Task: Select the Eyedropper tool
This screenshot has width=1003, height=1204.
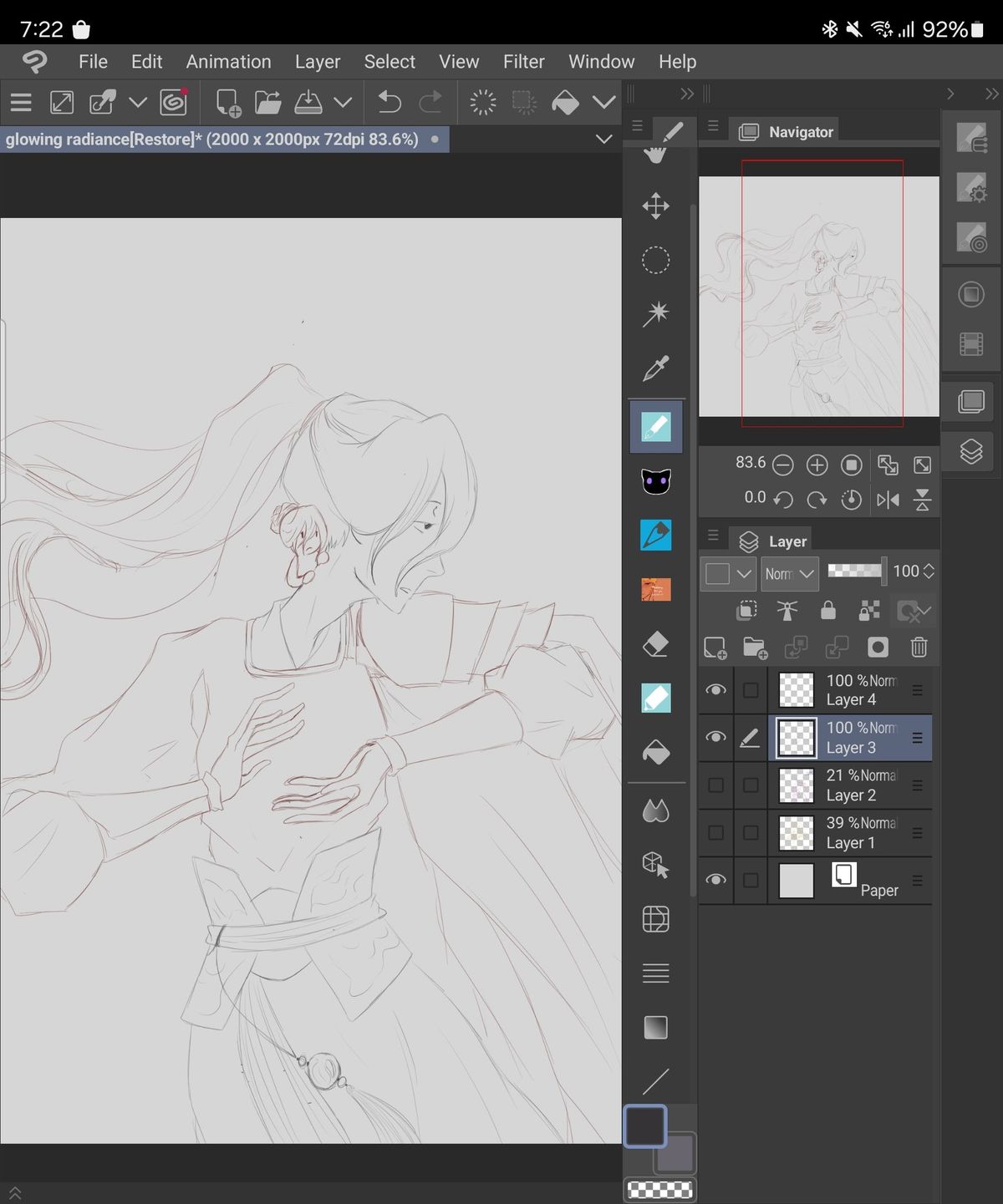Action: (x=655, y=368)
